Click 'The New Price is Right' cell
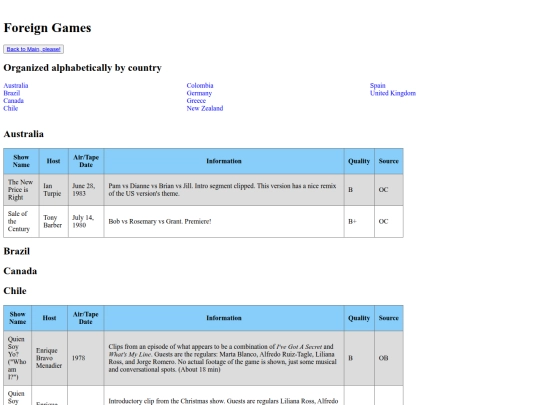The height and width of the screenshot is (405, 540). (21, 190)
